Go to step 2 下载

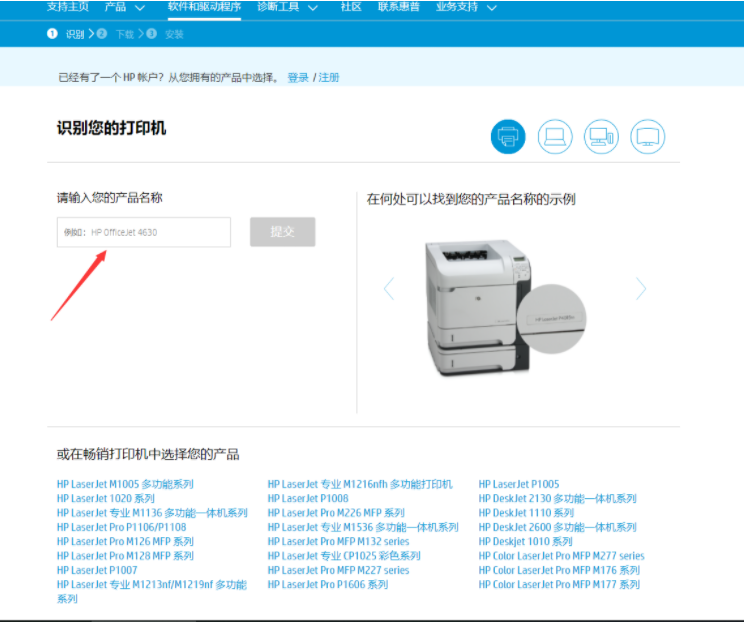[115, 34]
